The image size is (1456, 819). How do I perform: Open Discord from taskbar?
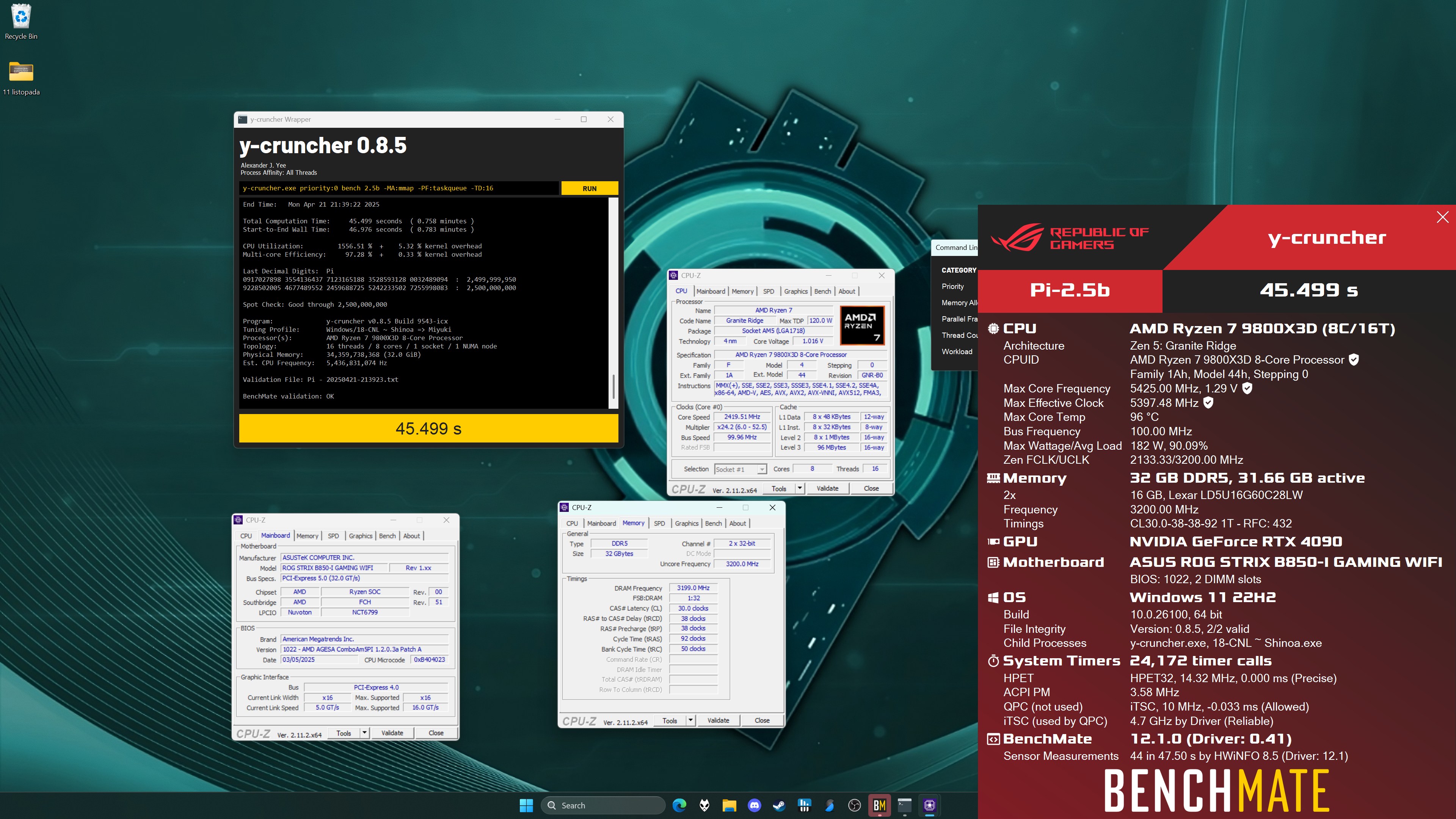(754, 805)
